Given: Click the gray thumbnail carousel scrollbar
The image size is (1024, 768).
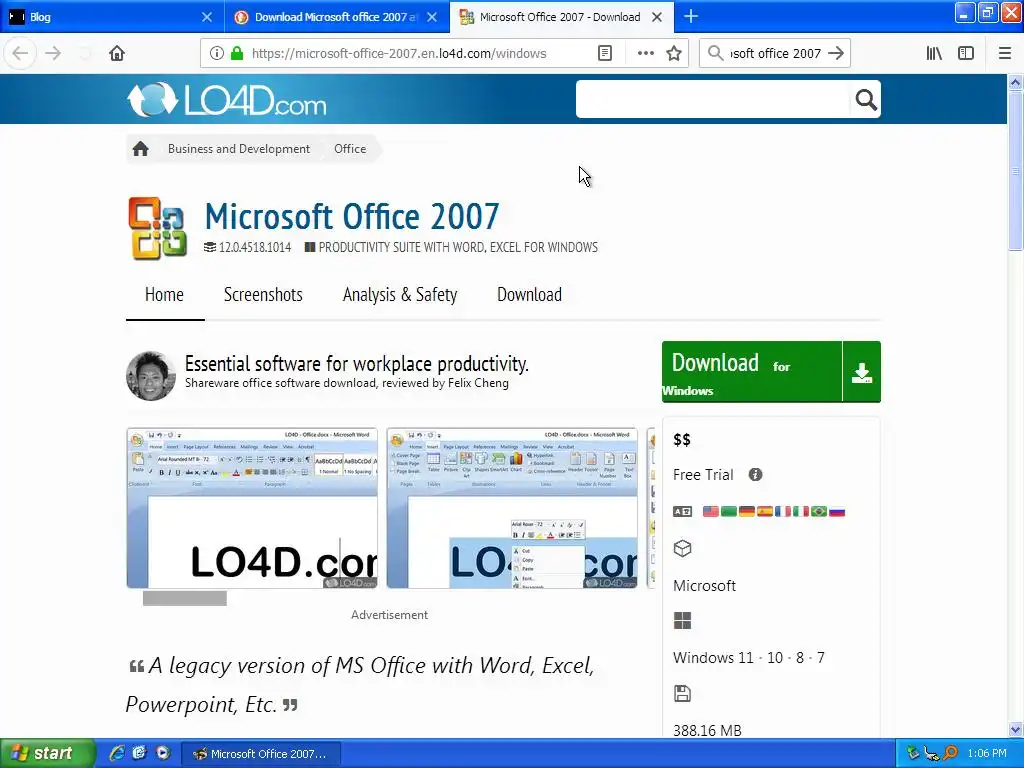Looking at the screenshot, I should click(x=185, y=598).
